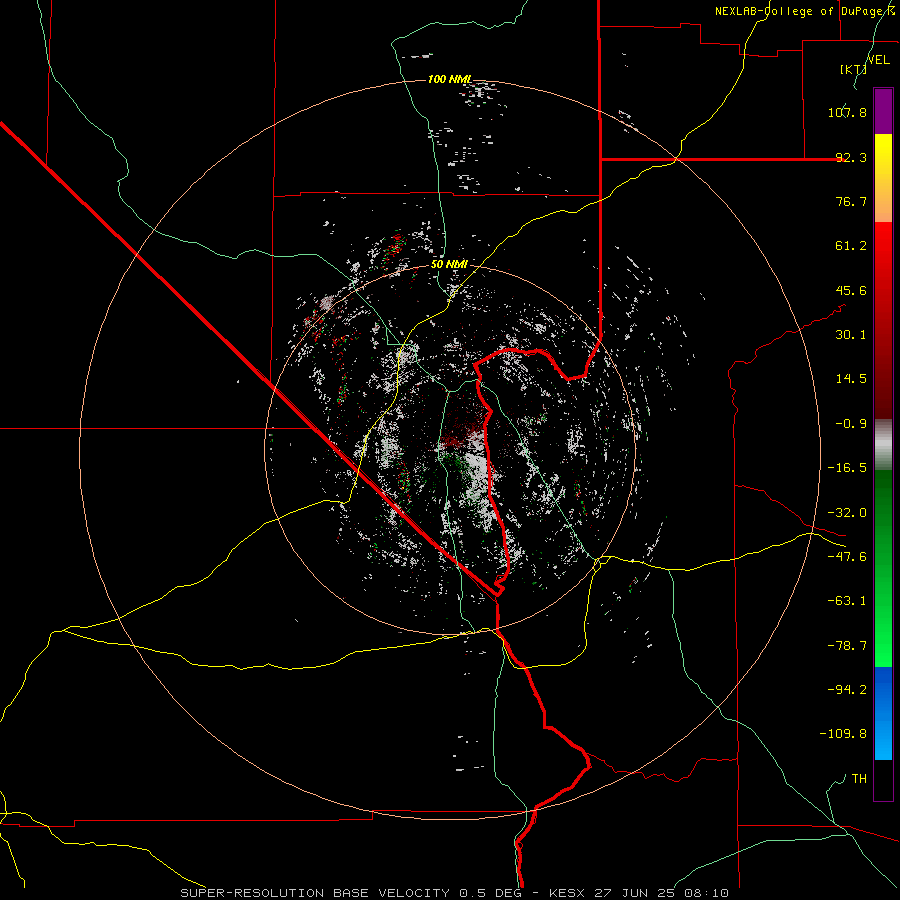This screenshot has height=900, width=900.
Task: Select the -47.6 scale value
Action: (x=847, y=557)
